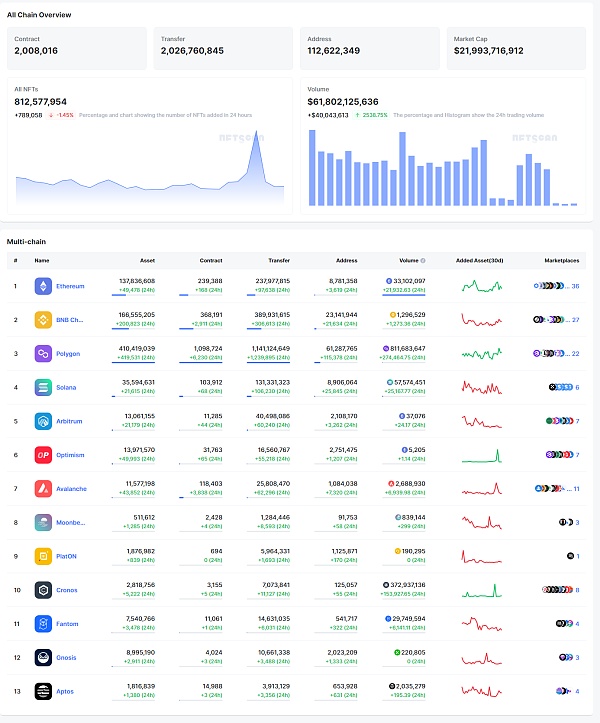
Task: Open the Arbitrum chain link
Action: pyautogui.click(x=69, y=421)
